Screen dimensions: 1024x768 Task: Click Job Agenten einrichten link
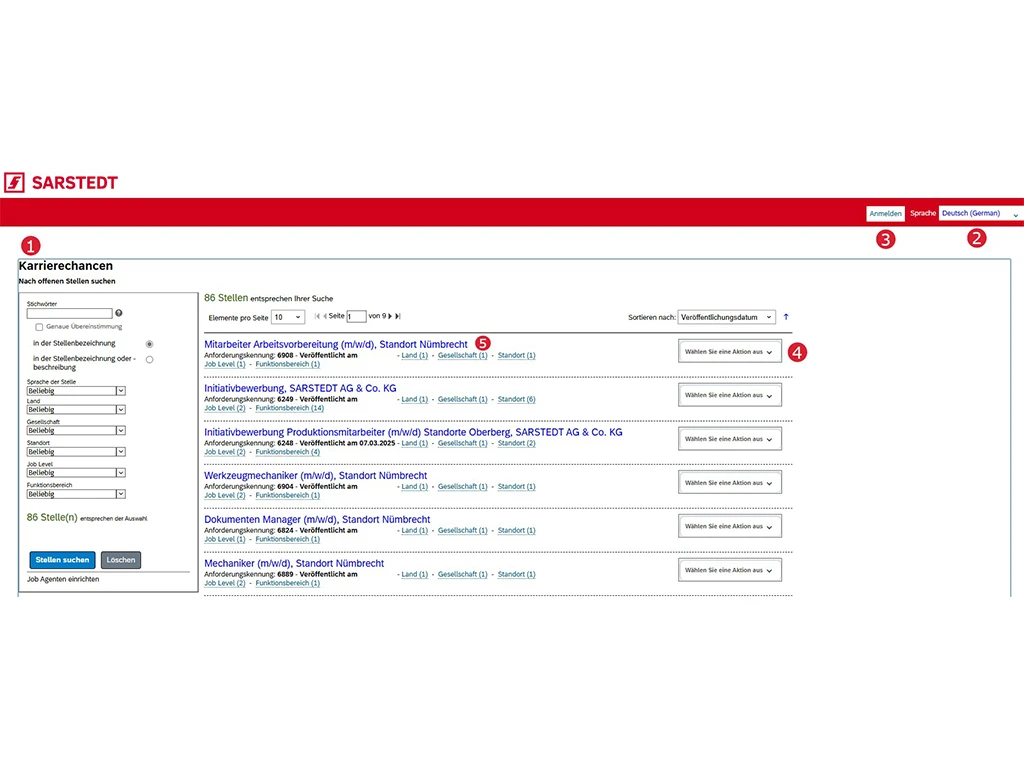[63, 579]
